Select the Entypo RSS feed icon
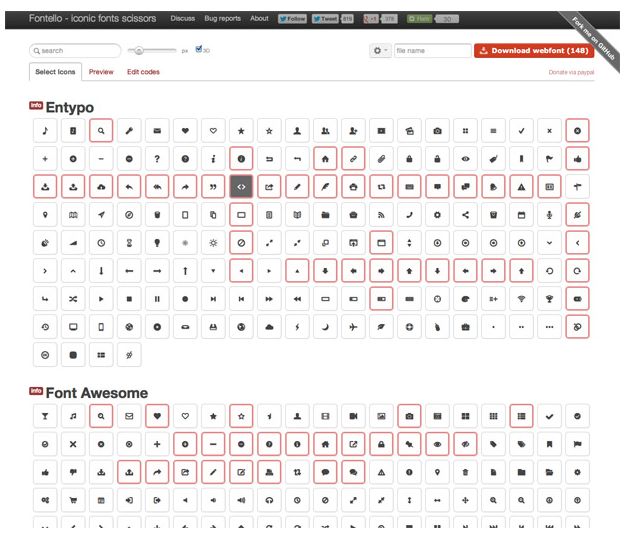The height and width of the screenshot is (554, 631). pos(381,215)
